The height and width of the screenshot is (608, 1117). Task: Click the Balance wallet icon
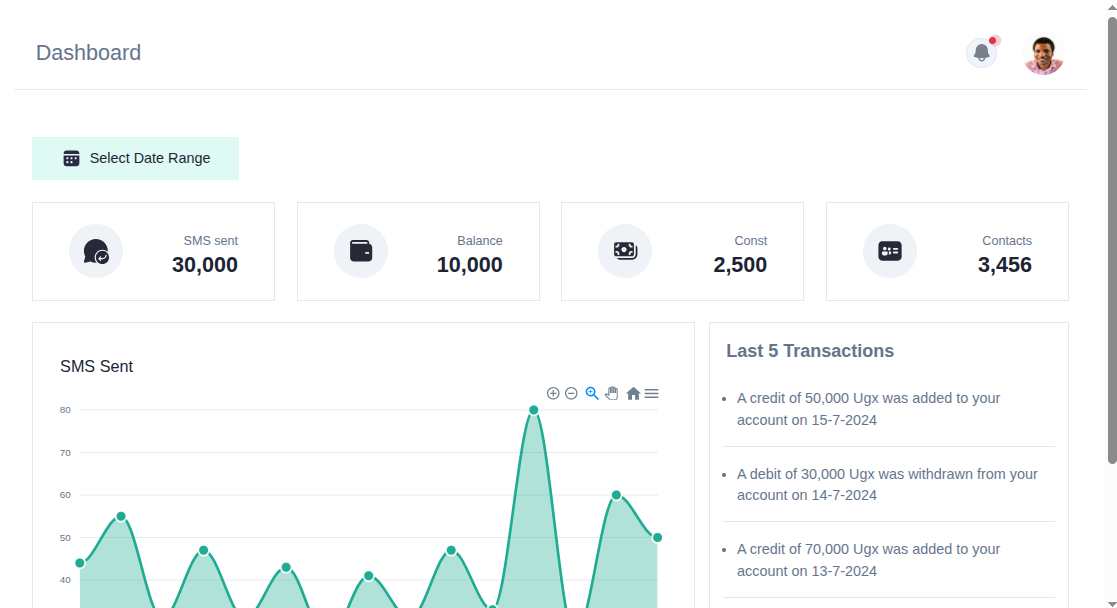point(361,252)
